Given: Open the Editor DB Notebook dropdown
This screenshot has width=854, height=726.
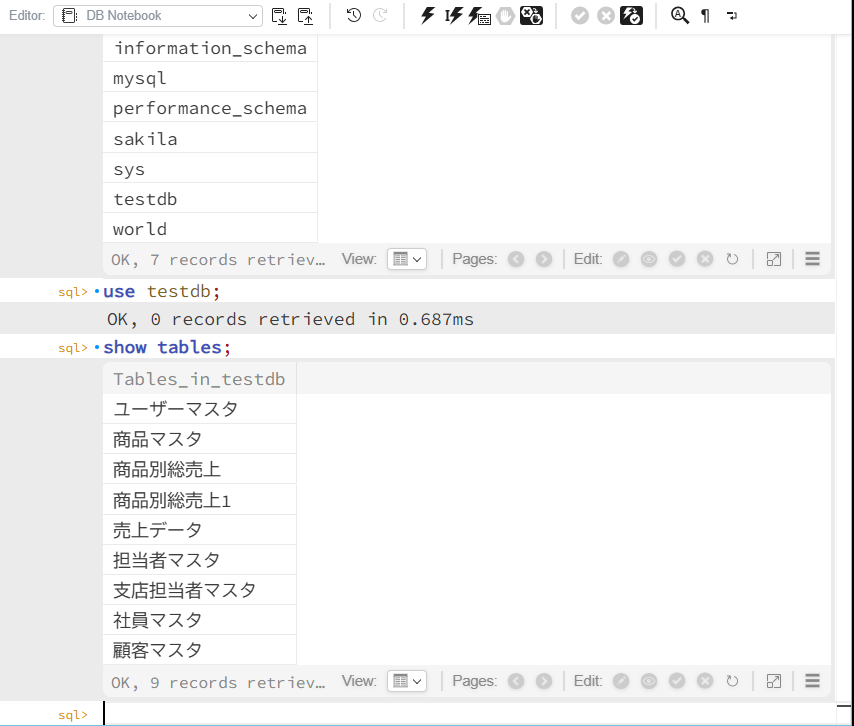Looking at the screenshot, I should pos(158,15).
